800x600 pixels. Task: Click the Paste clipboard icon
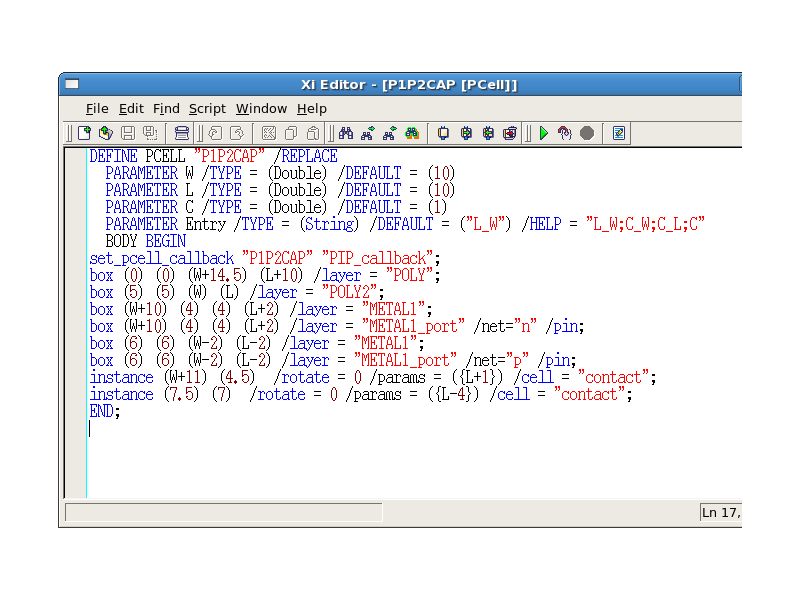(x=313, y=133)
